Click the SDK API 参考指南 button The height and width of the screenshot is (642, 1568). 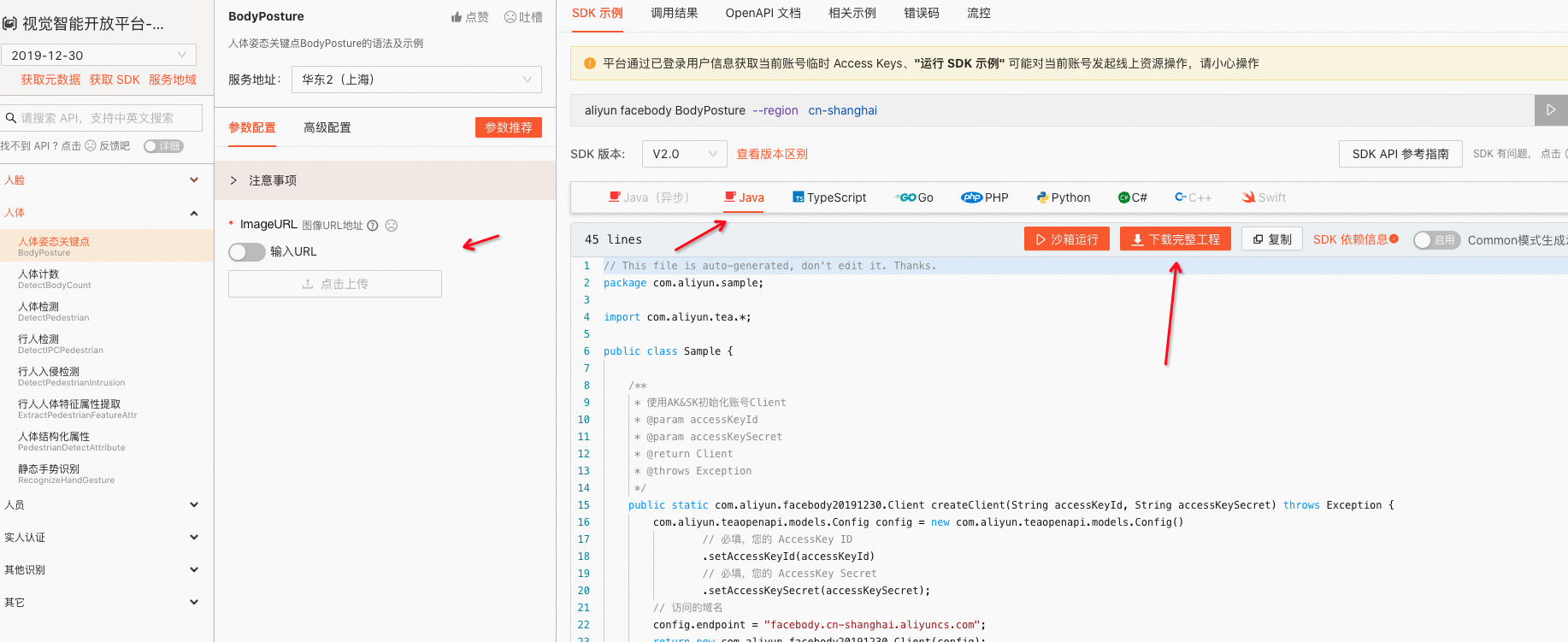tap(1400, 154)
